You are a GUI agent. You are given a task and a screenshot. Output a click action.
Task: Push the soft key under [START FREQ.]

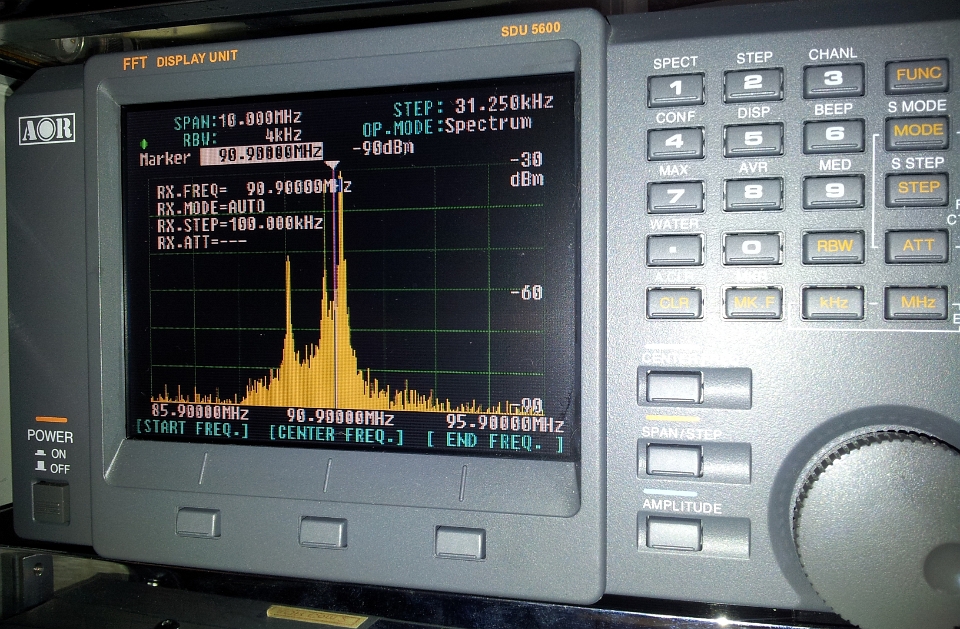coord(198,523)
